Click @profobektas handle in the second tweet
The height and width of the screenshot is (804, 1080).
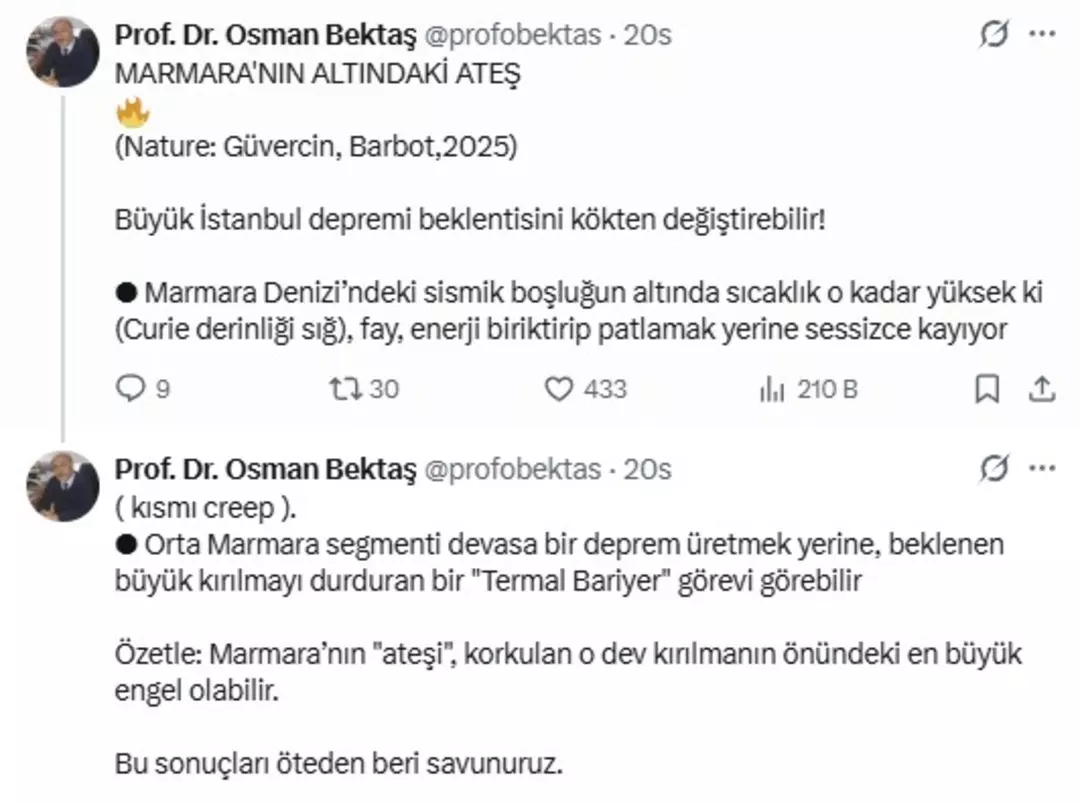point(514,469)
